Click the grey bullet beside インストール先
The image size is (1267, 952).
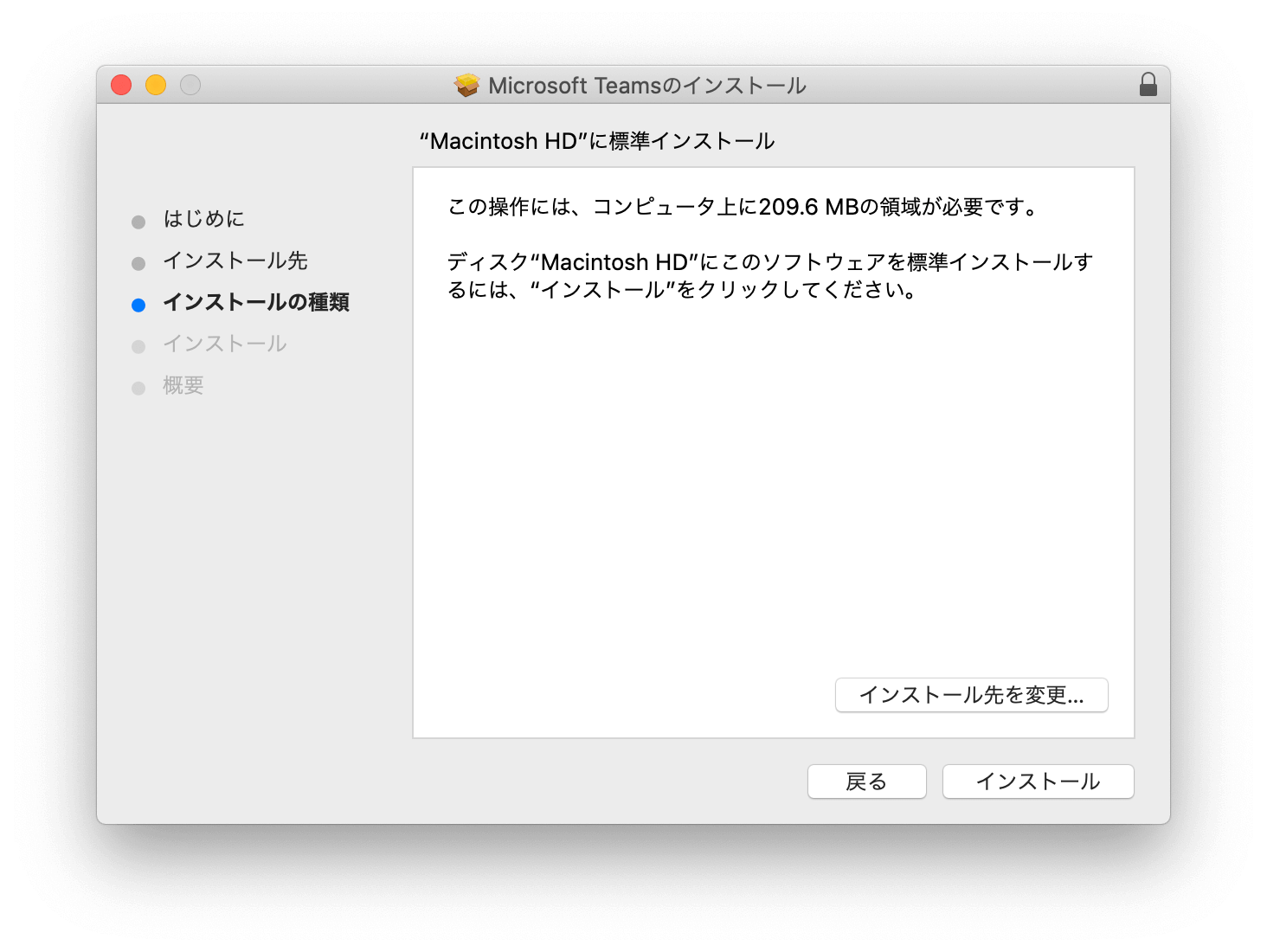[138, 263]
